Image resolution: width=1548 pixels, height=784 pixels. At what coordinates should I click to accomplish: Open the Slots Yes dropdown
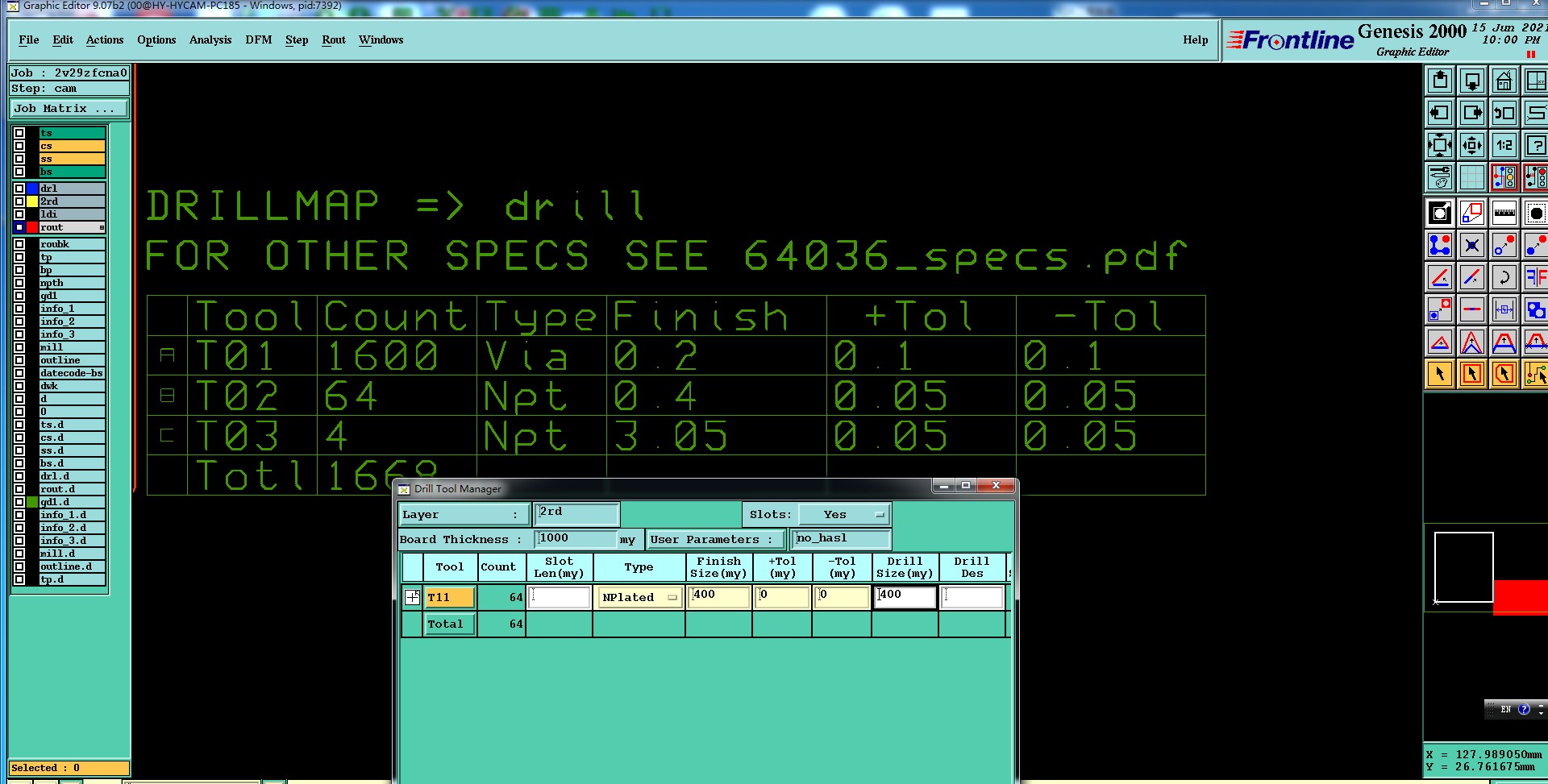[x=844, y=514]
